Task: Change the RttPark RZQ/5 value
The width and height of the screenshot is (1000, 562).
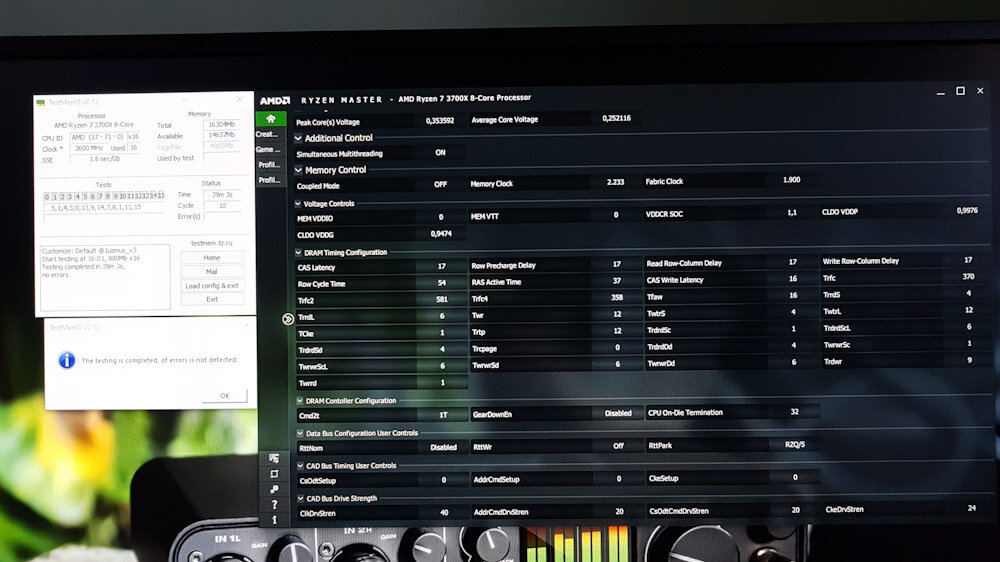Action: coord(795,445)
